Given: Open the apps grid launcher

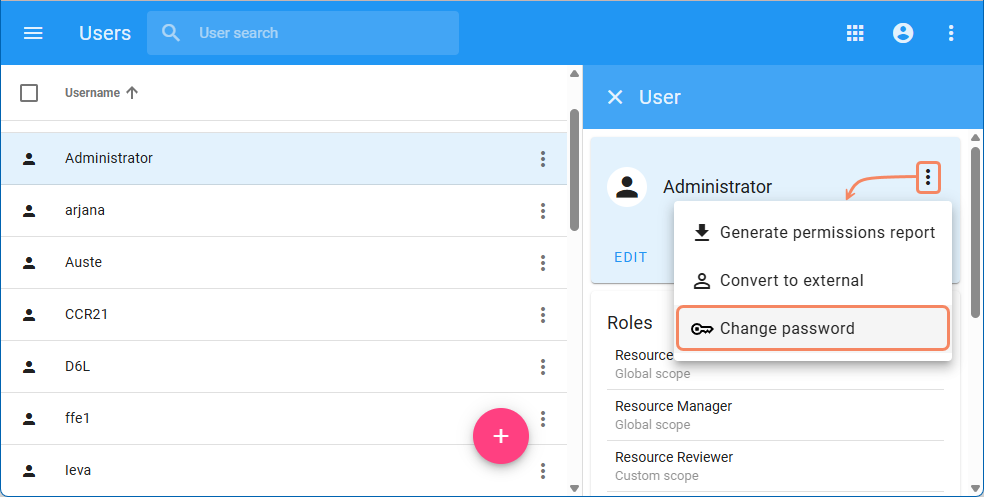Looking at the screenshot, I should point(855,33).
